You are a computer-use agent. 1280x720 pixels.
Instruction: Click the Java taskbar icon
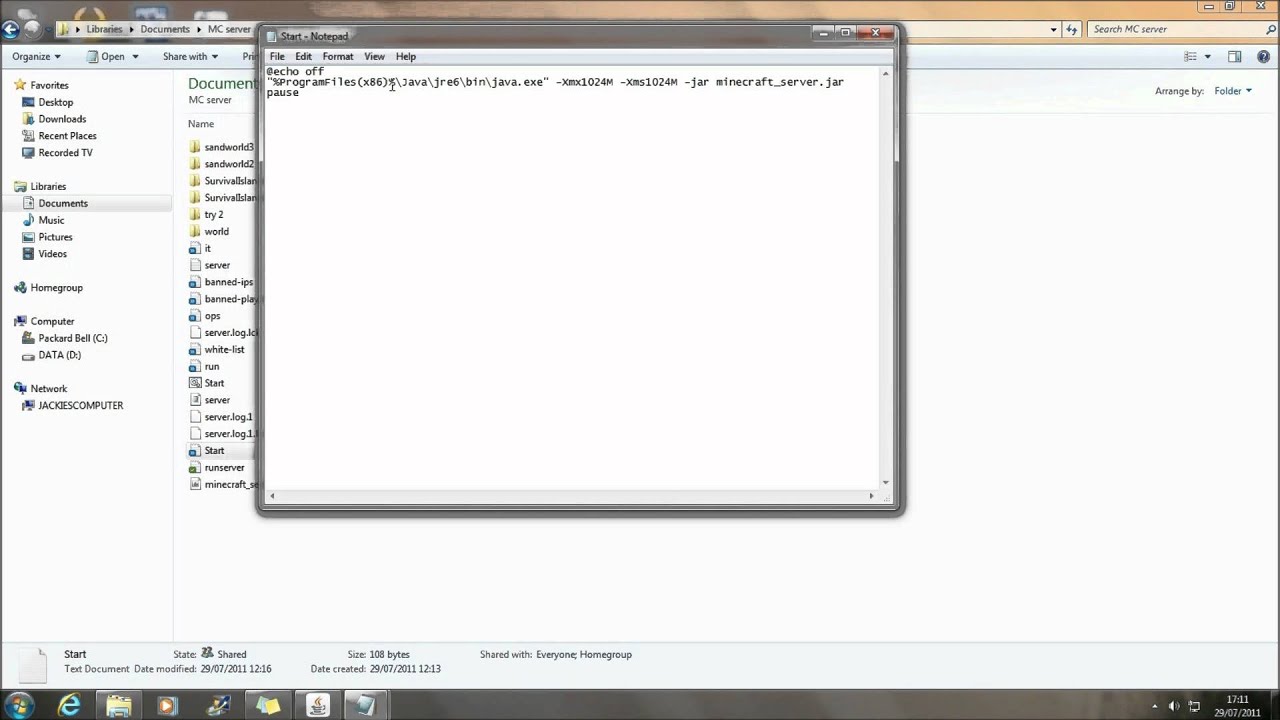(x=317, y=705)
